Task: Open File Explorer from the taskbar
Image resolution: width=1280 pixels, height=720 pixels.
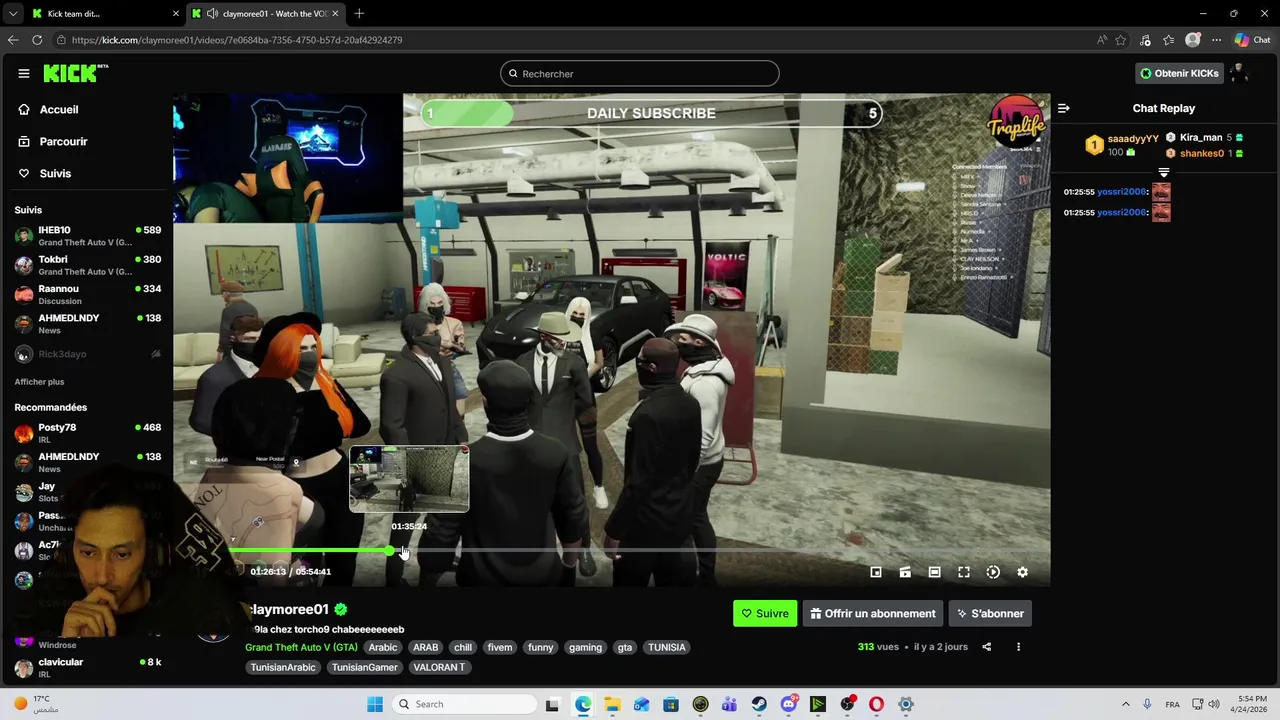Action: pyautogui.click(x=612, y=704)
